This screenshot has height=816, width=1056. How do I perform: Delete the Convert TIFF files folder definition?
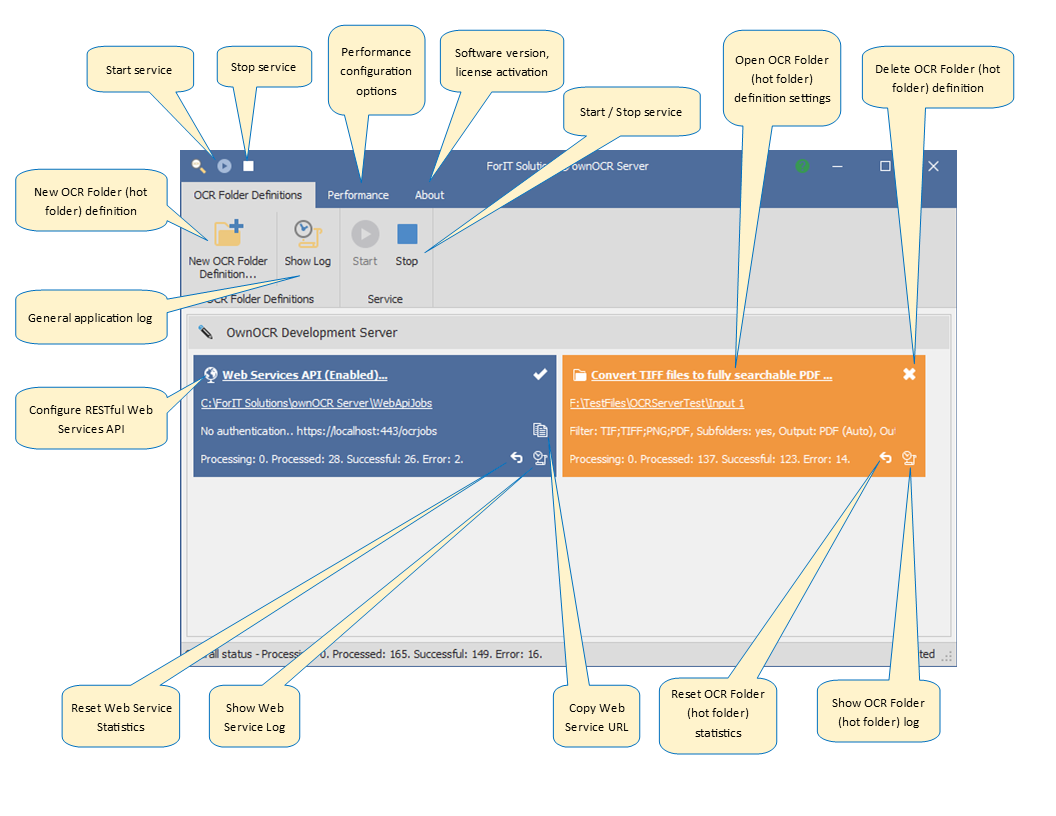pos(909,374)
